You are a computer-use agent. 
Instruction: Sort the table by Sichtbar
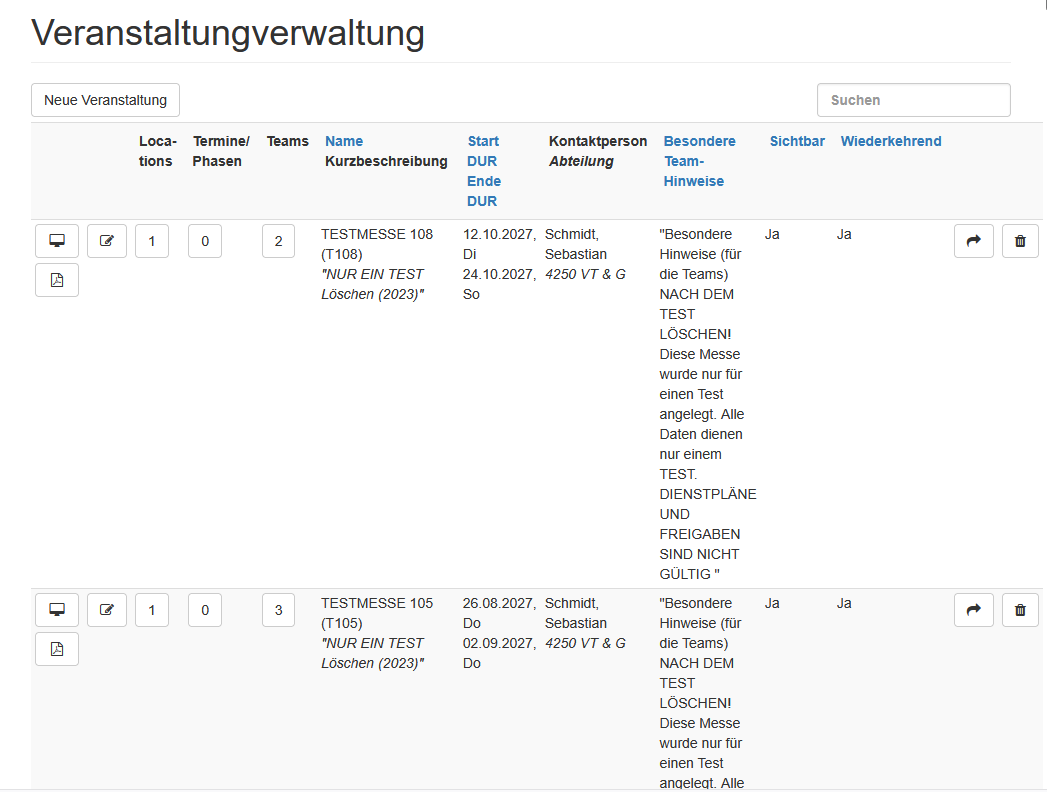pos(797,141)
